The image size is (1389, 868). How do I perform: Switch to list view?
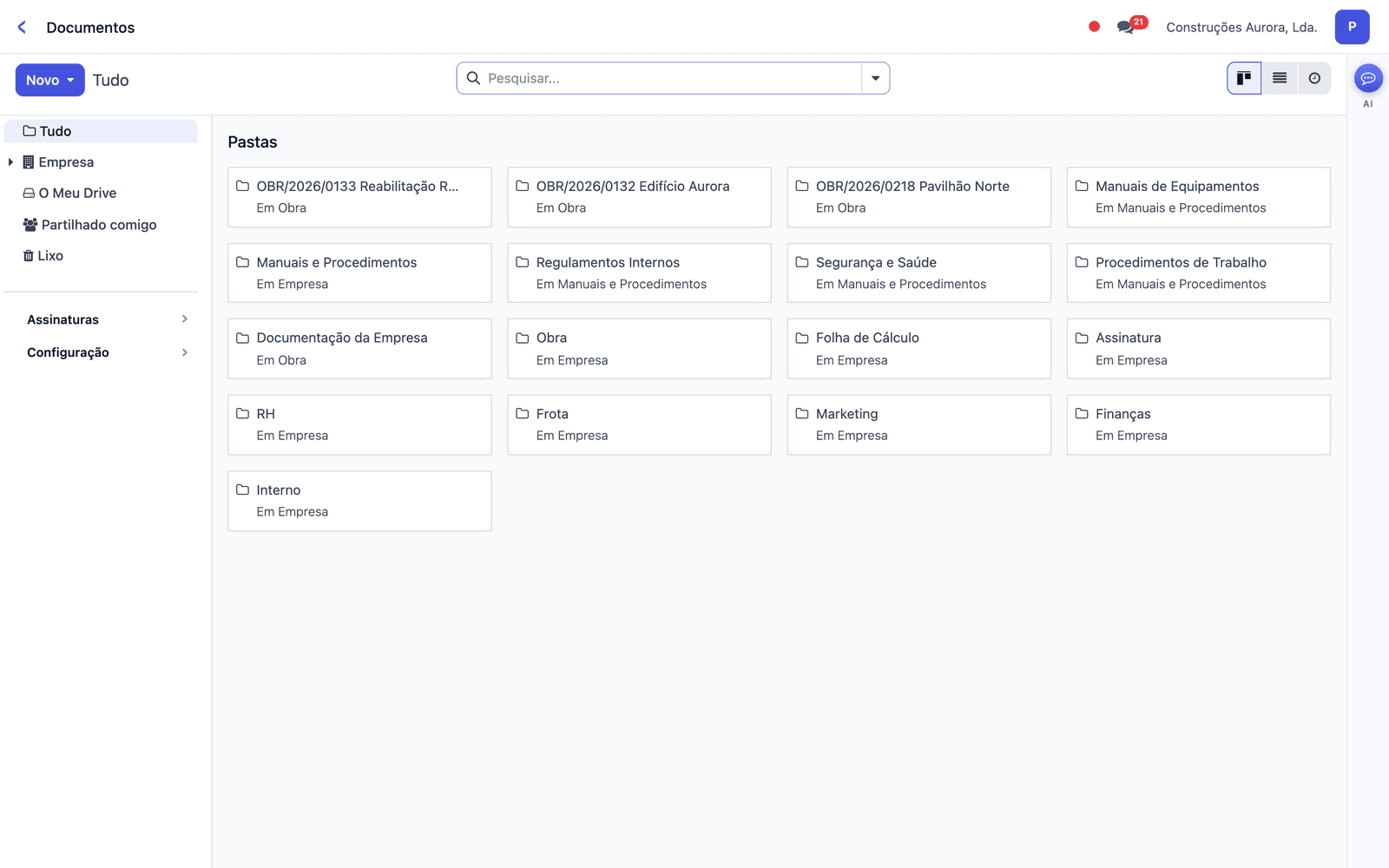pos(1280,78)
